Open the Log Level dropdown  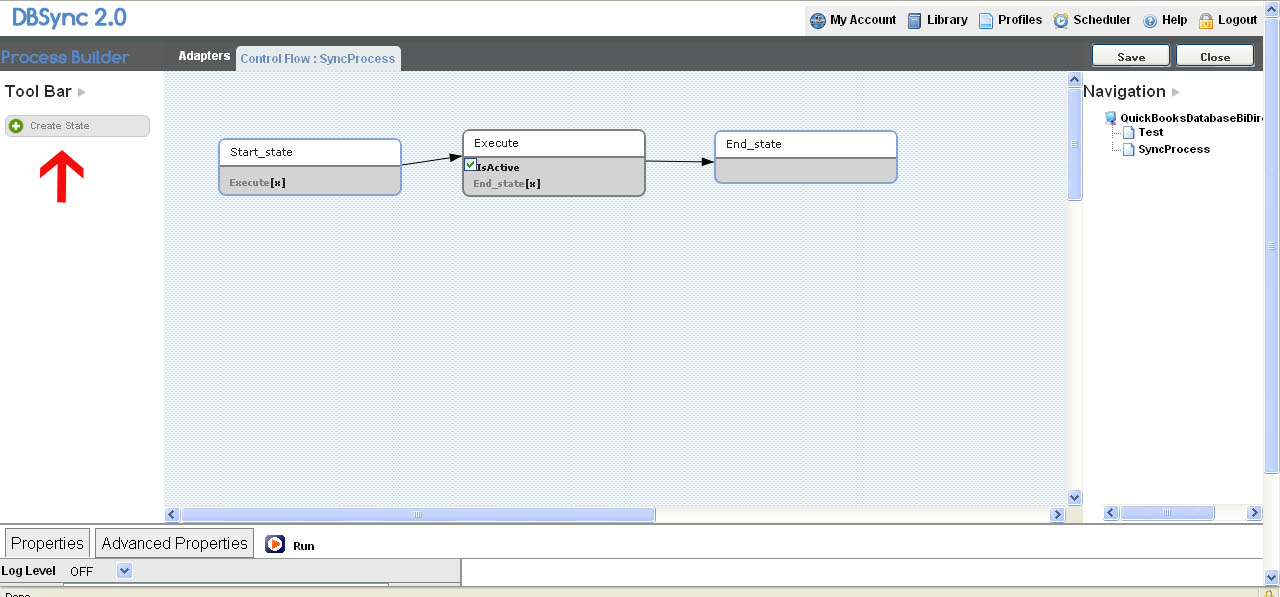pos(124,571)
